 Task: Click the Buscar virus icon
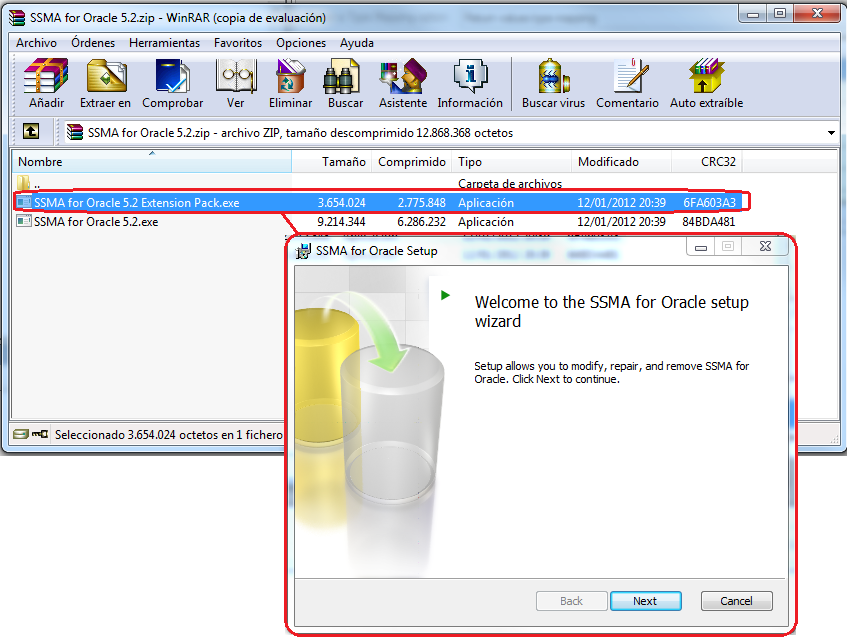[554, 83]
